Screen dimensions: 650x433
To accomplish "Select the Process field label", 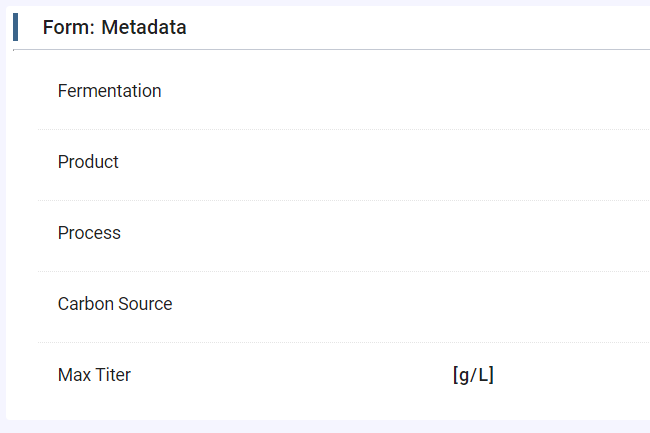I will coord(89,233).
